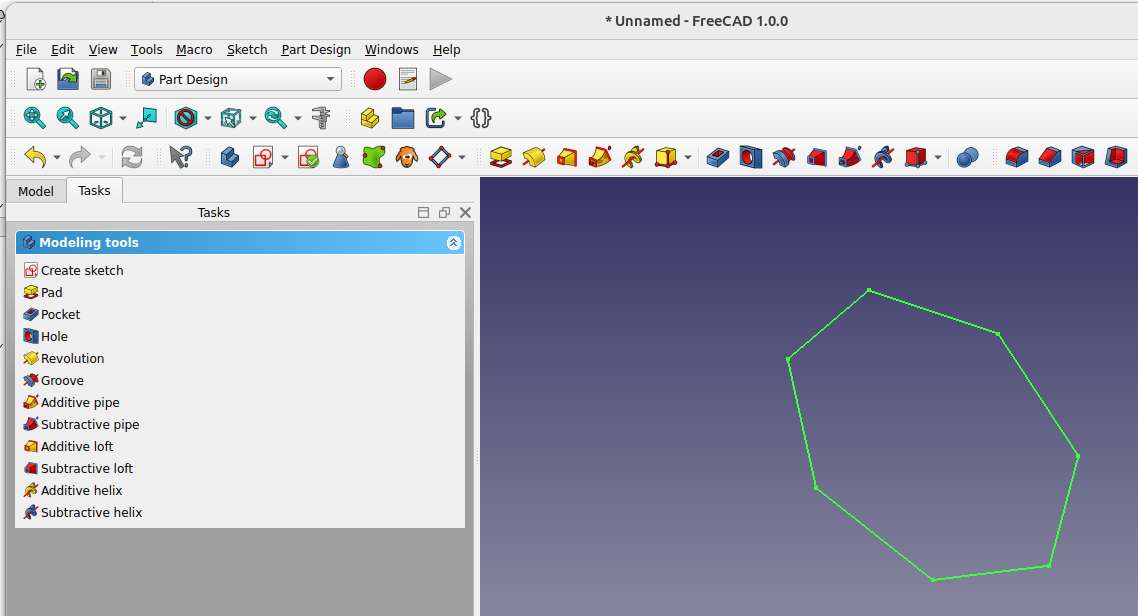Set isometric view with the cube icon
This screenshot has height=616, width=1138.
point(100,118)
